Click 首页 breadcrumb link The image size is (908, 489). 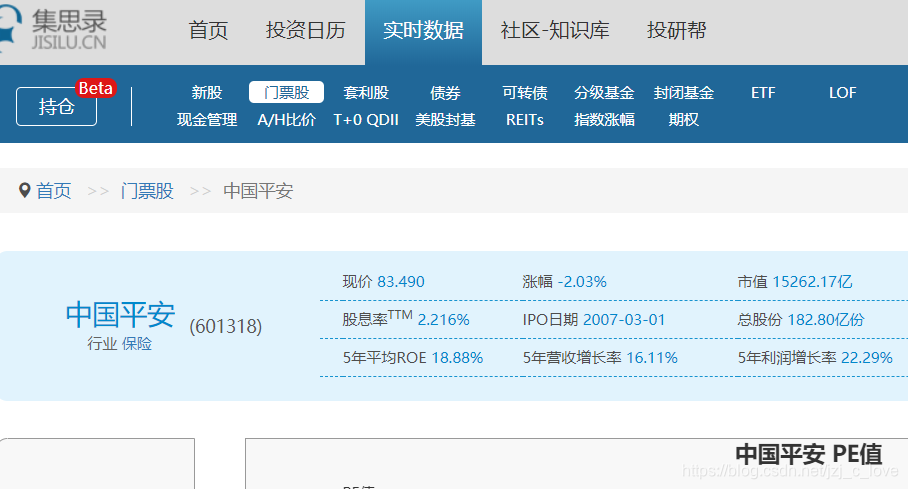(x=53, y=191)
